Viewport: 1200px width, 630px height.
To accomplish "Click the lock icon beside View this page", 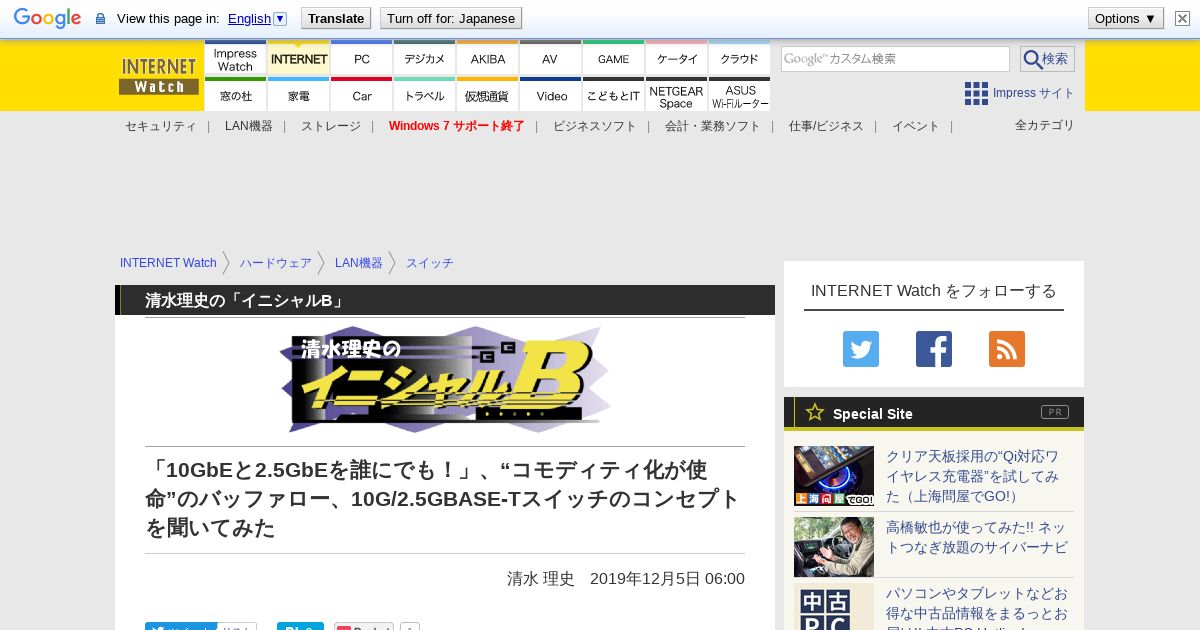I will tap(100, 19).
